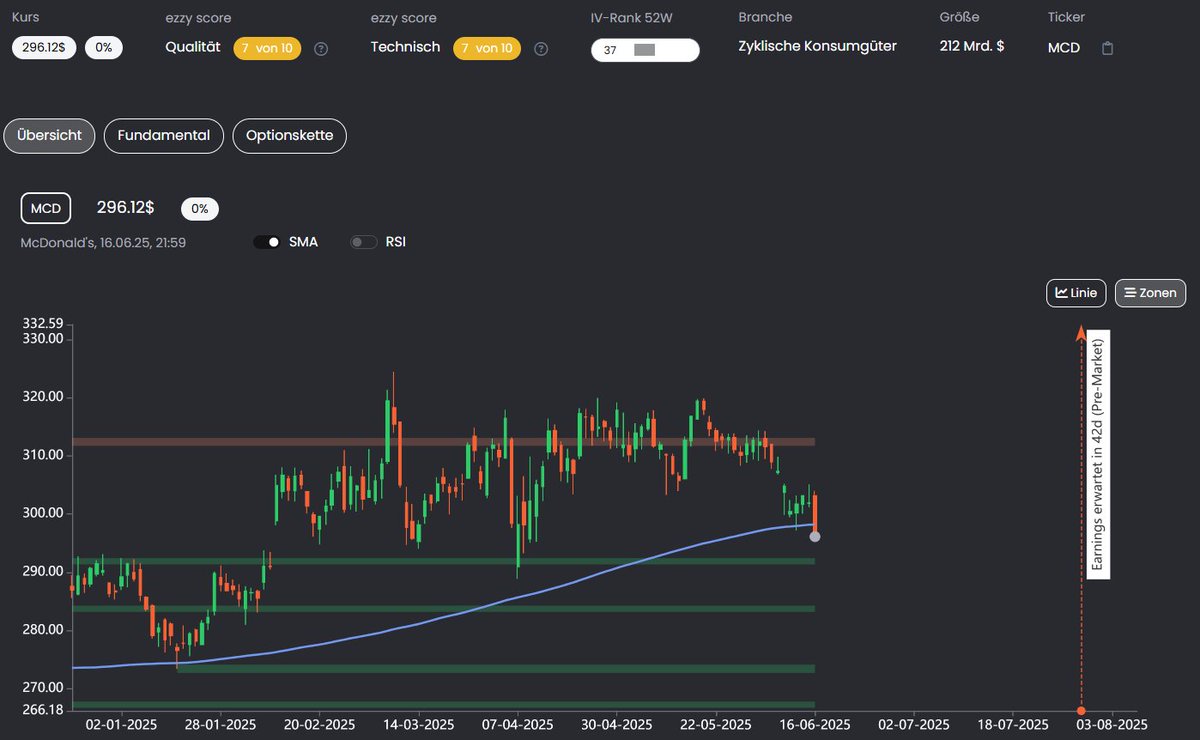Screen dimensions: 1200x740
Task: Open the Technisch score help icon
Action: [541, 49]
